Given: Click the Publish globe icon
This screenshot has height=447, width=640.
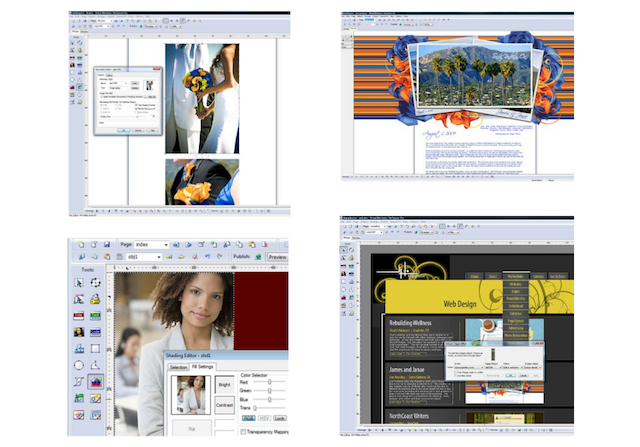Looking at the screenshot, I should pos(258,257).
